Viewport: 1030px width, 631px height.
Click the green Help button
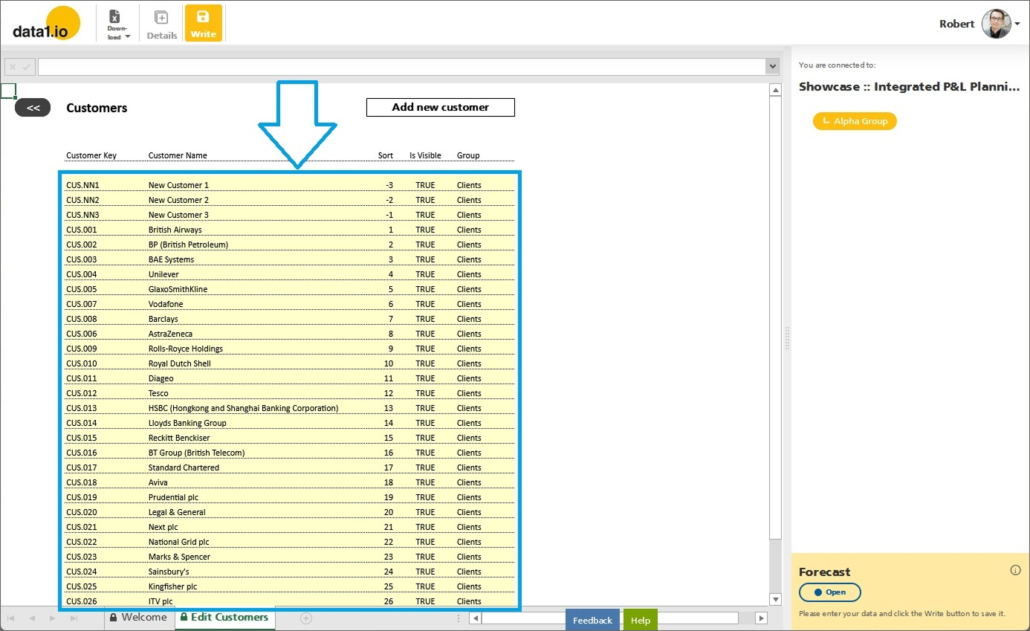click(x=640, y=620)
